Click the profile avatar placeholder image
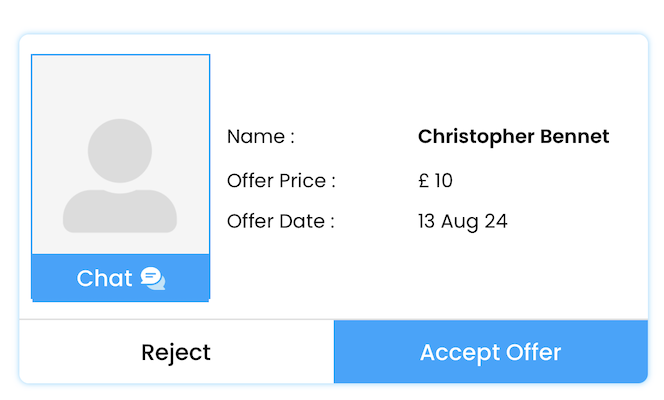The height and width of the screenshot is (400, 664). coord(120,155)
